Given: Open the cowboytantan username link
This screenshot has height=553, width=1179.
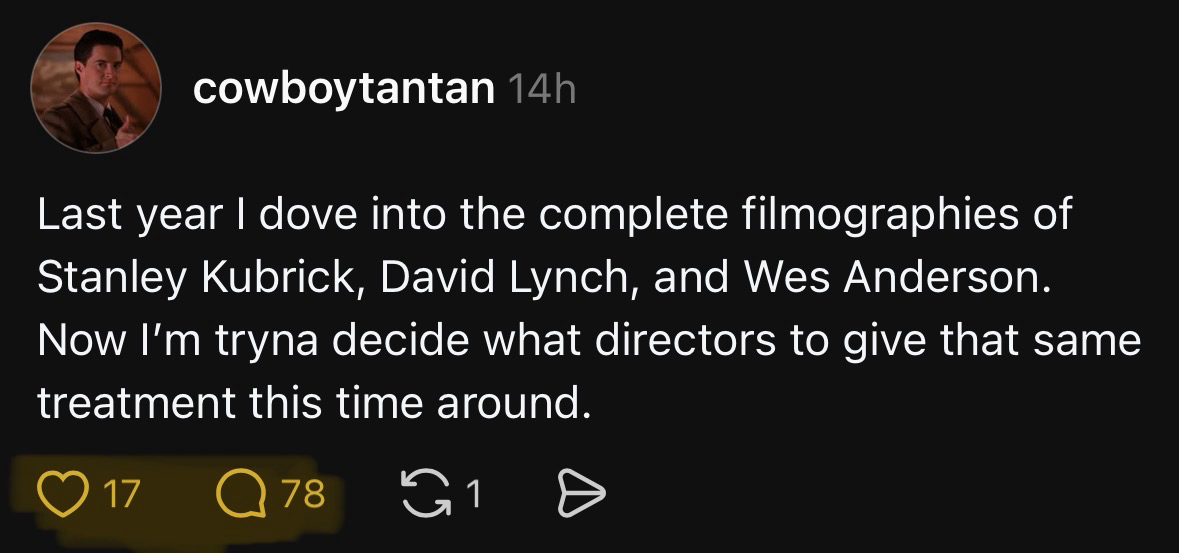Looking at the screenshot, I should pyautogui.click(x=343, y=90).
